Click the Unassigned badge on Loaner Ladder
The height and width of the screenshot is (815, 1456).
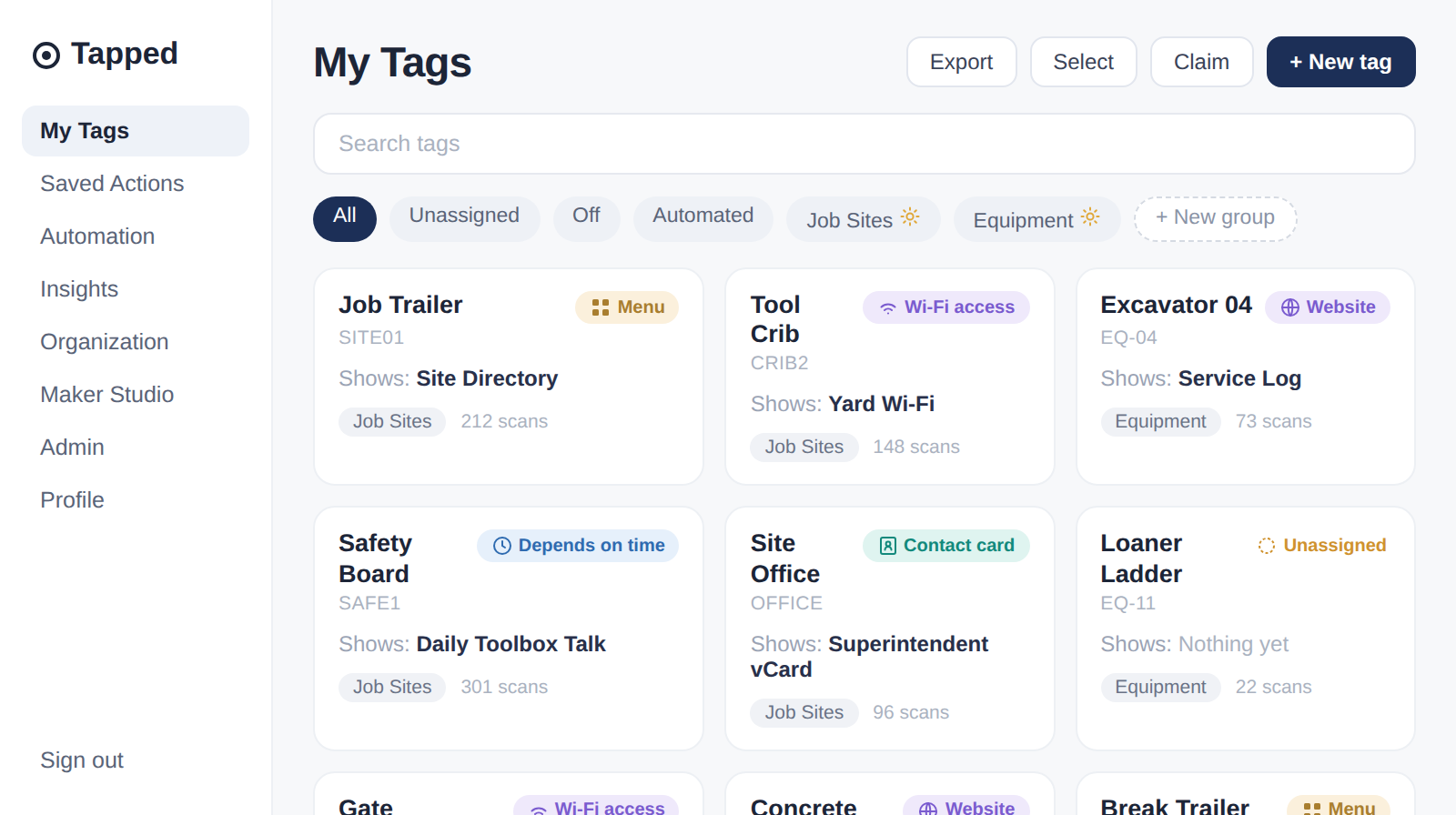pyautogui.click(x=1321, y=546)
